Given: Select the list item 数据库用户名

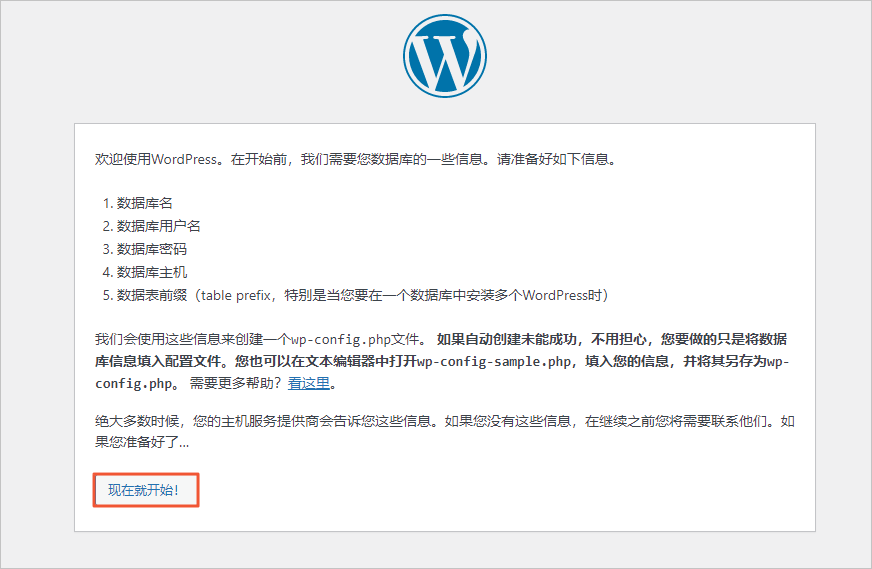Looking at the screenshot, I should point(158,226).
